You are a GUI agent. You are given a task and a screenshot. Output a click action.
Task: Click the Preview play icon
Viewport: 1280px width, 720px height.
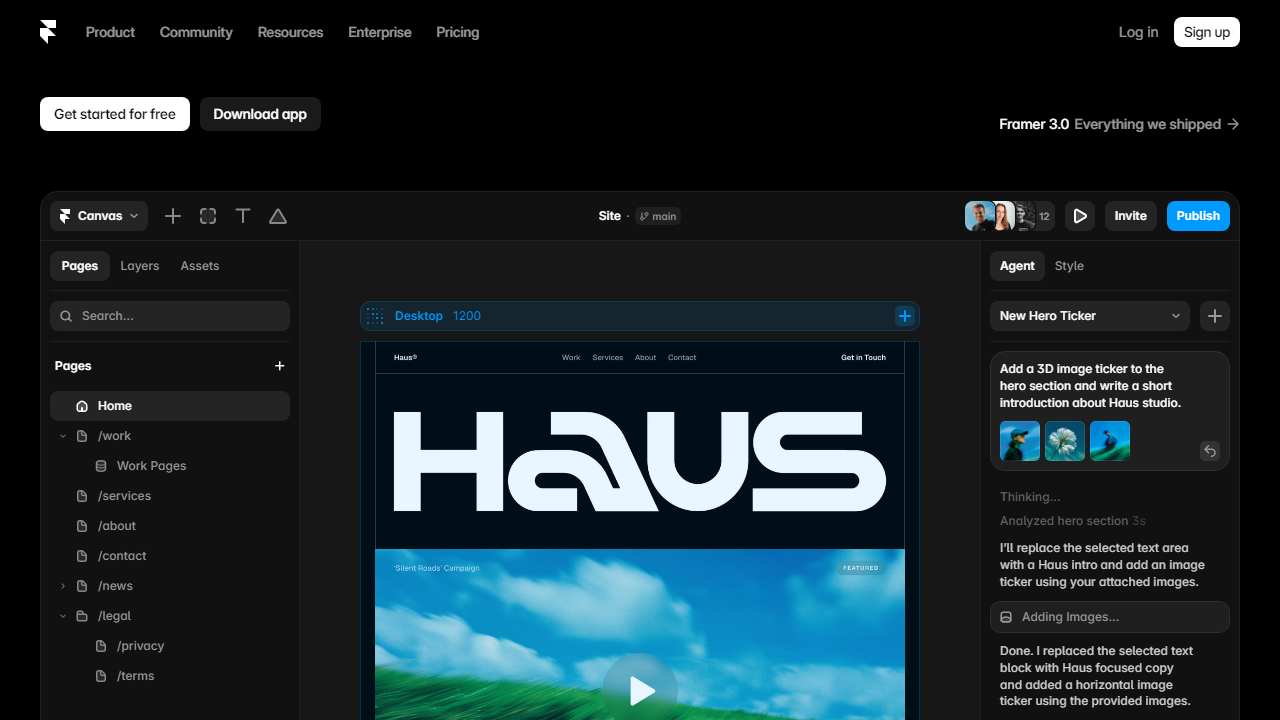tap(1080, 216)
